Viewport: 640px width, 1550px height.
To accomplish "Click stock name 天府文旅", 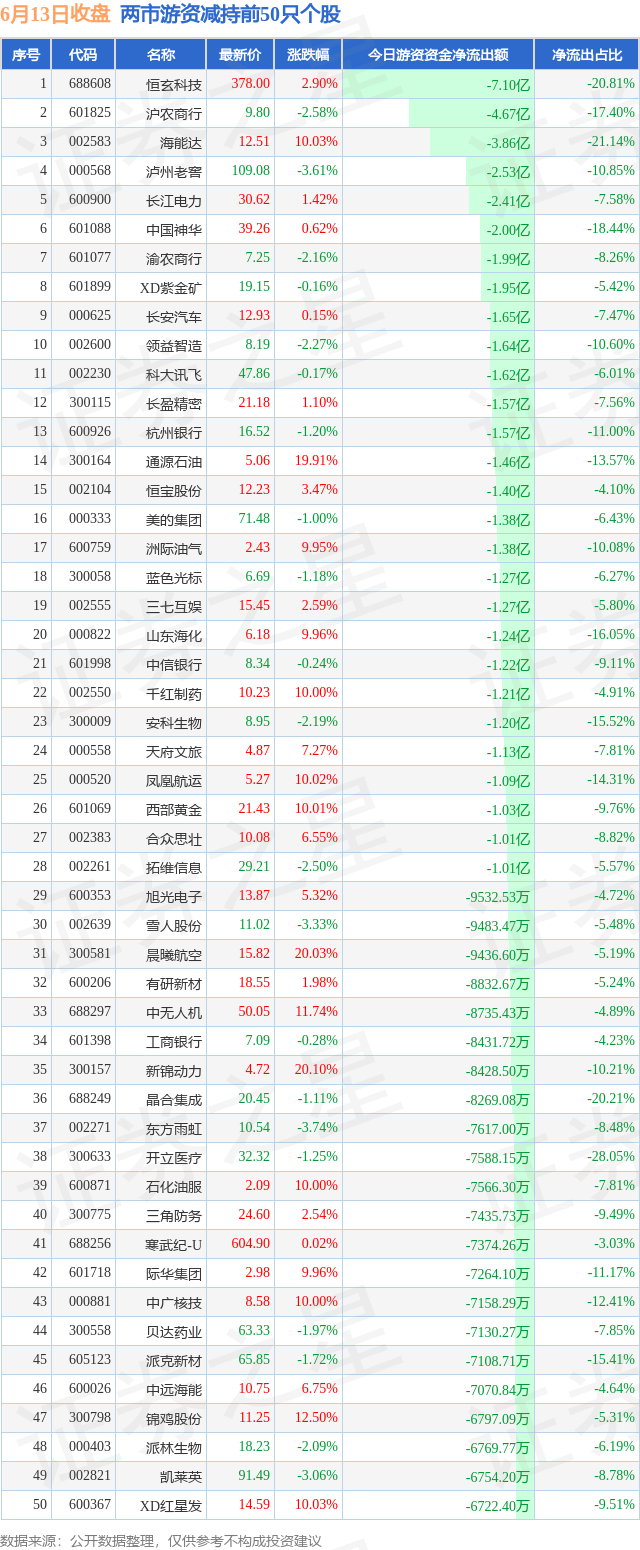I will click(174, 751).
